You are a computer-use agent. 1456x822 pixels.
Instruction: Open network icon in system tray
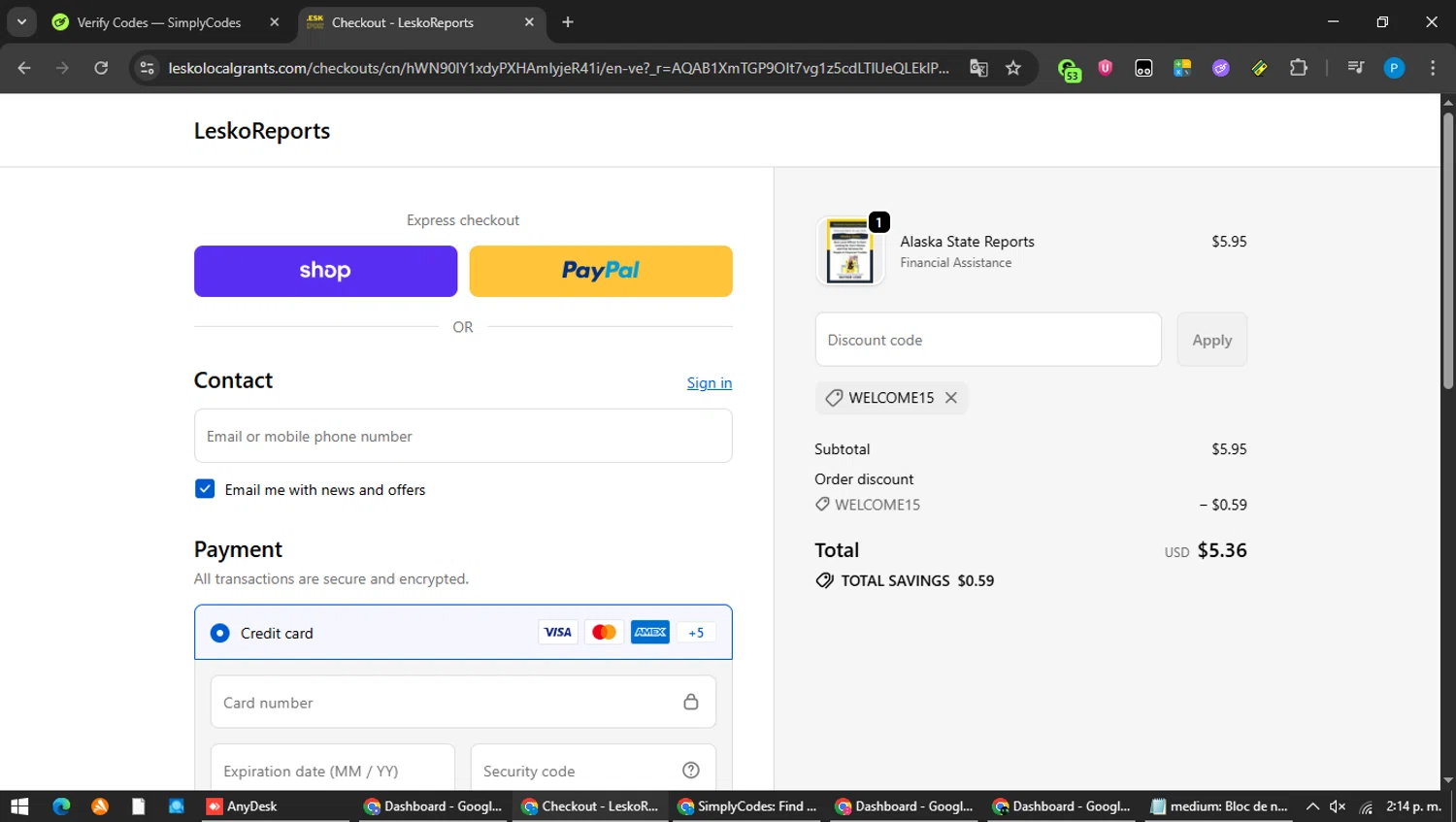(1366, 806)
